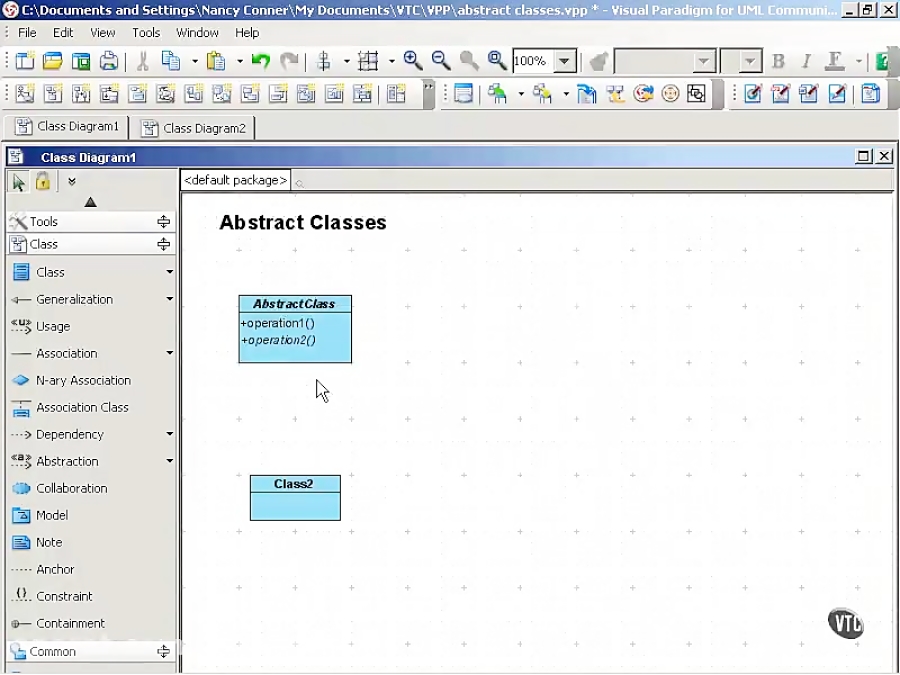Open the File menu
900x675 pixels.
(x=27, y=33)
